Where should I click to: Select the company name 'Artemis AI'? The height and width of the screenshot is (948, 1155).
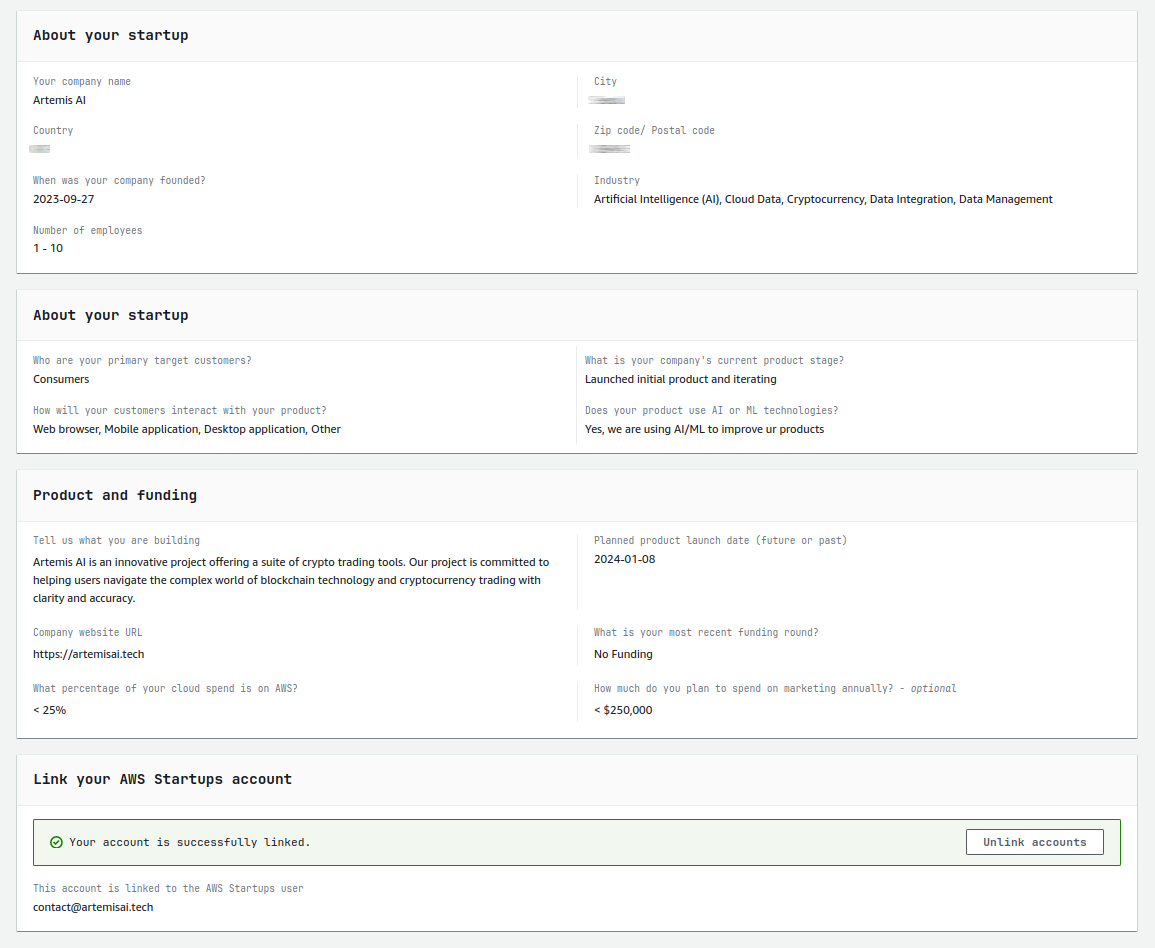[60, 100]
